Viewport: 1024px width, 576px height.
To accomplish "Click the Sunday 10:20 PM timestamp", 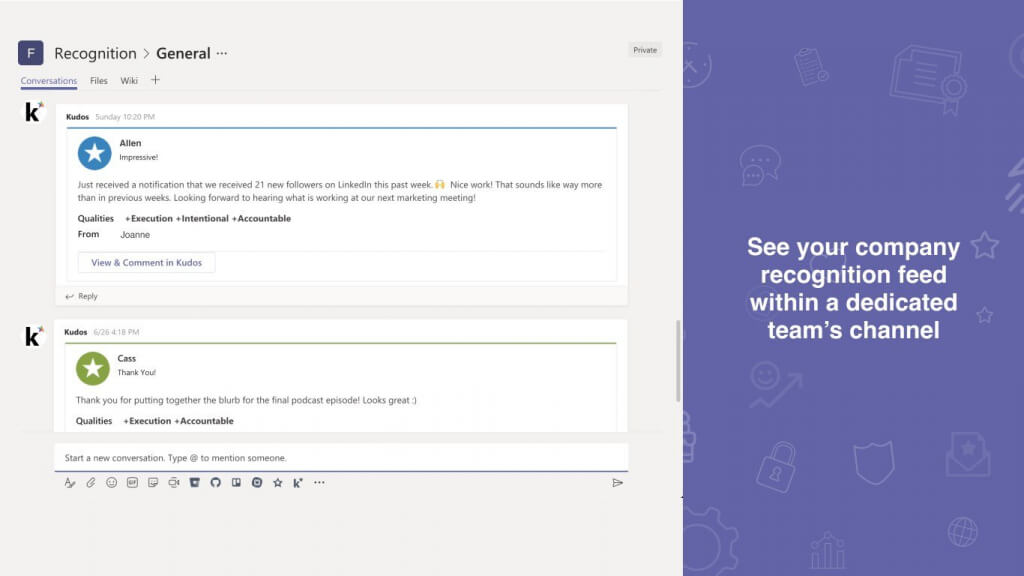I will [x=125, y=117].
